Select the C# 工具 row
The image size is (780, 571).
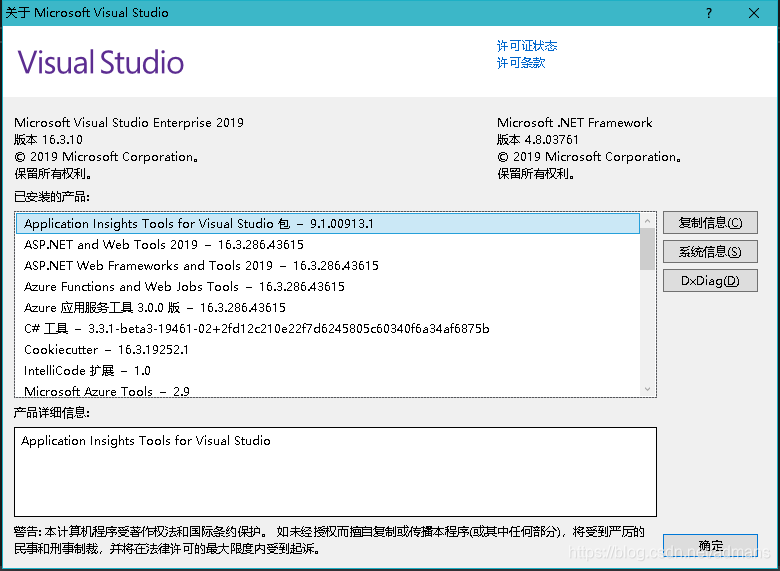click(x=328, y=328)
